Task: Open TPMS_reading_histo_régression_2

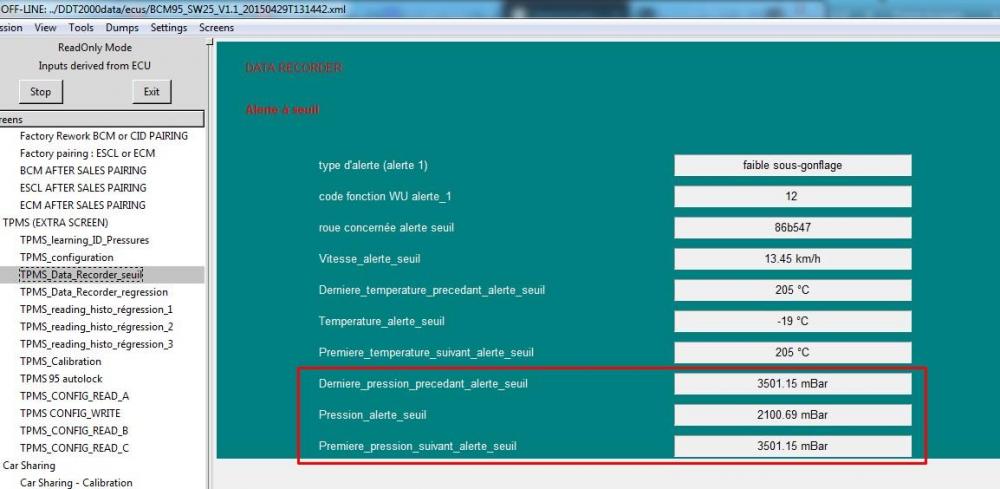Action: (96, 326)
